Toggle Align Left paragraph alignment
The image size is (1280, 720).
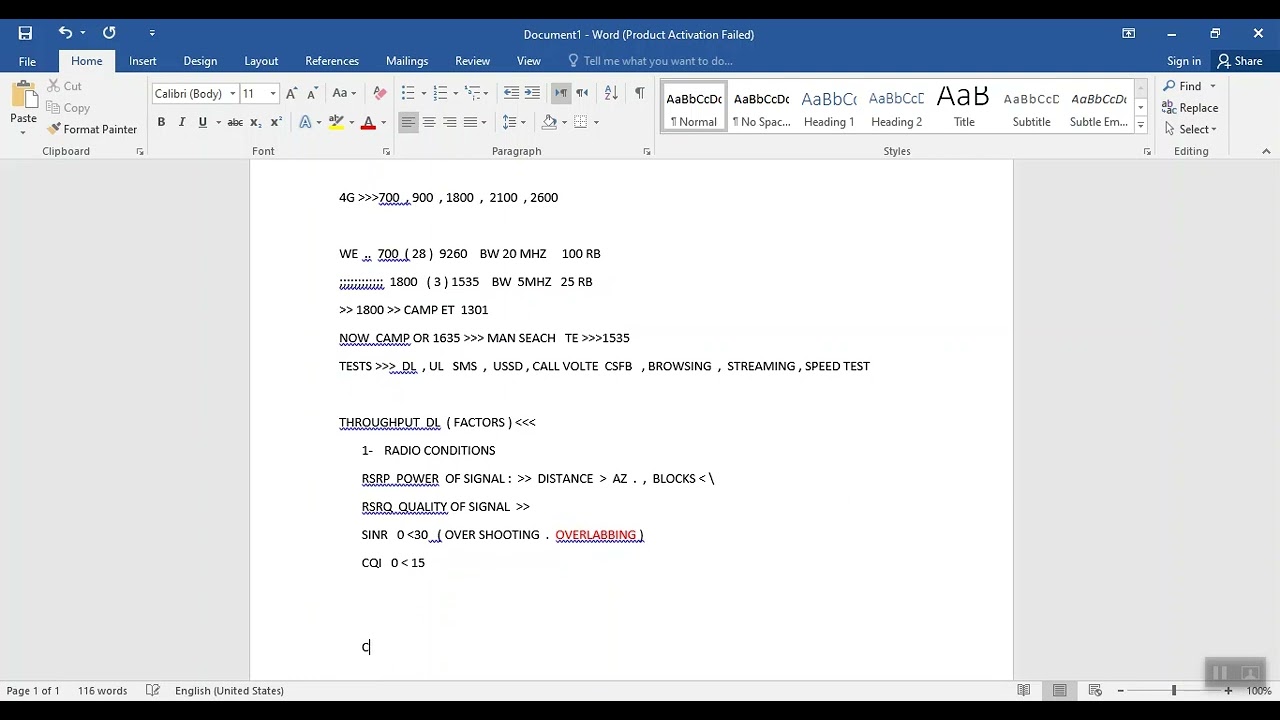coord(408,122)
